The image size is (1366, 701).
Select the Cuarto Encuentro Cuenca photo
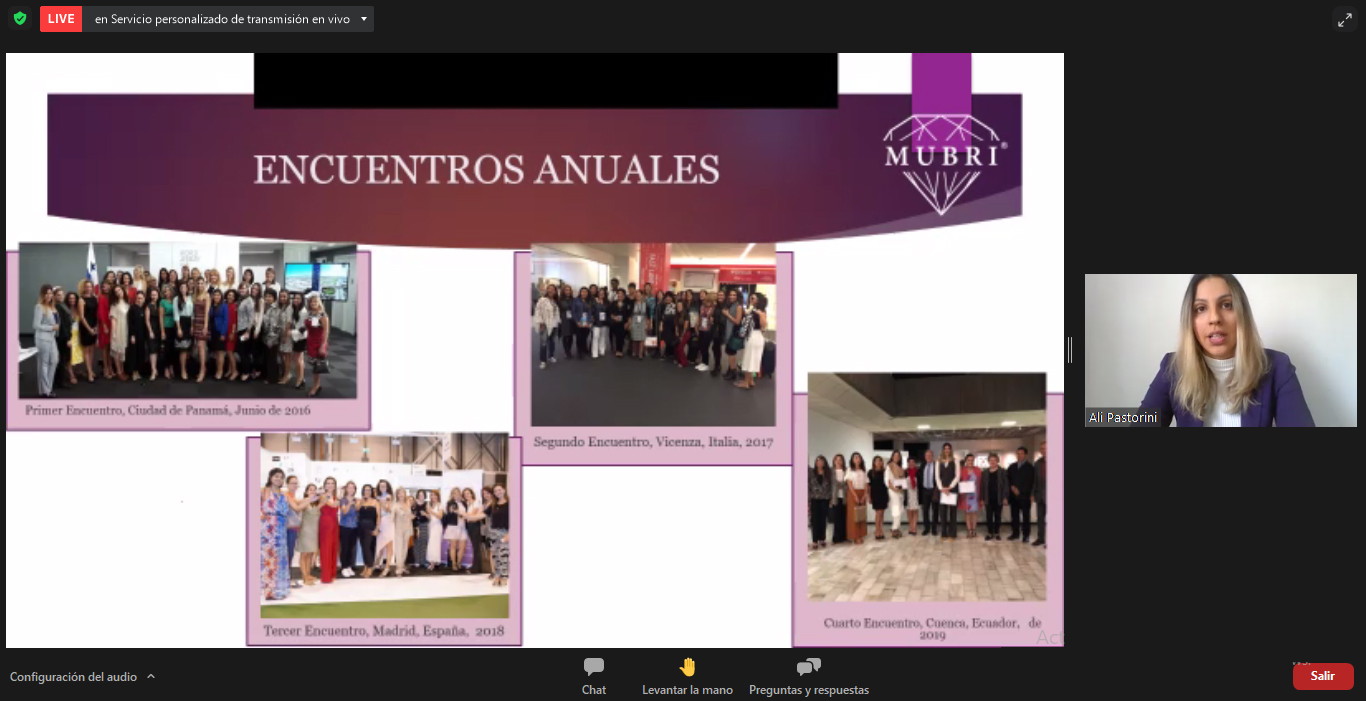click(927, 487)
